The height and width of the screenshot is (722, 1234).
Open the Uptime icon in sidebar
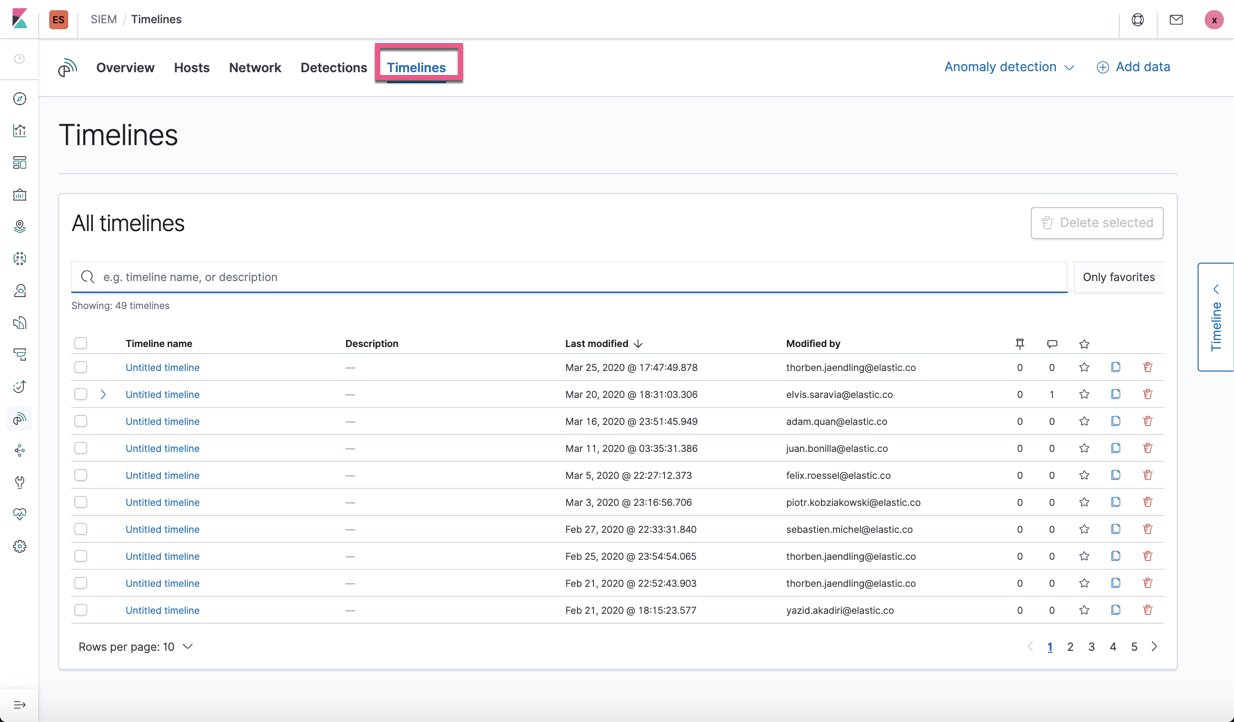19,387
